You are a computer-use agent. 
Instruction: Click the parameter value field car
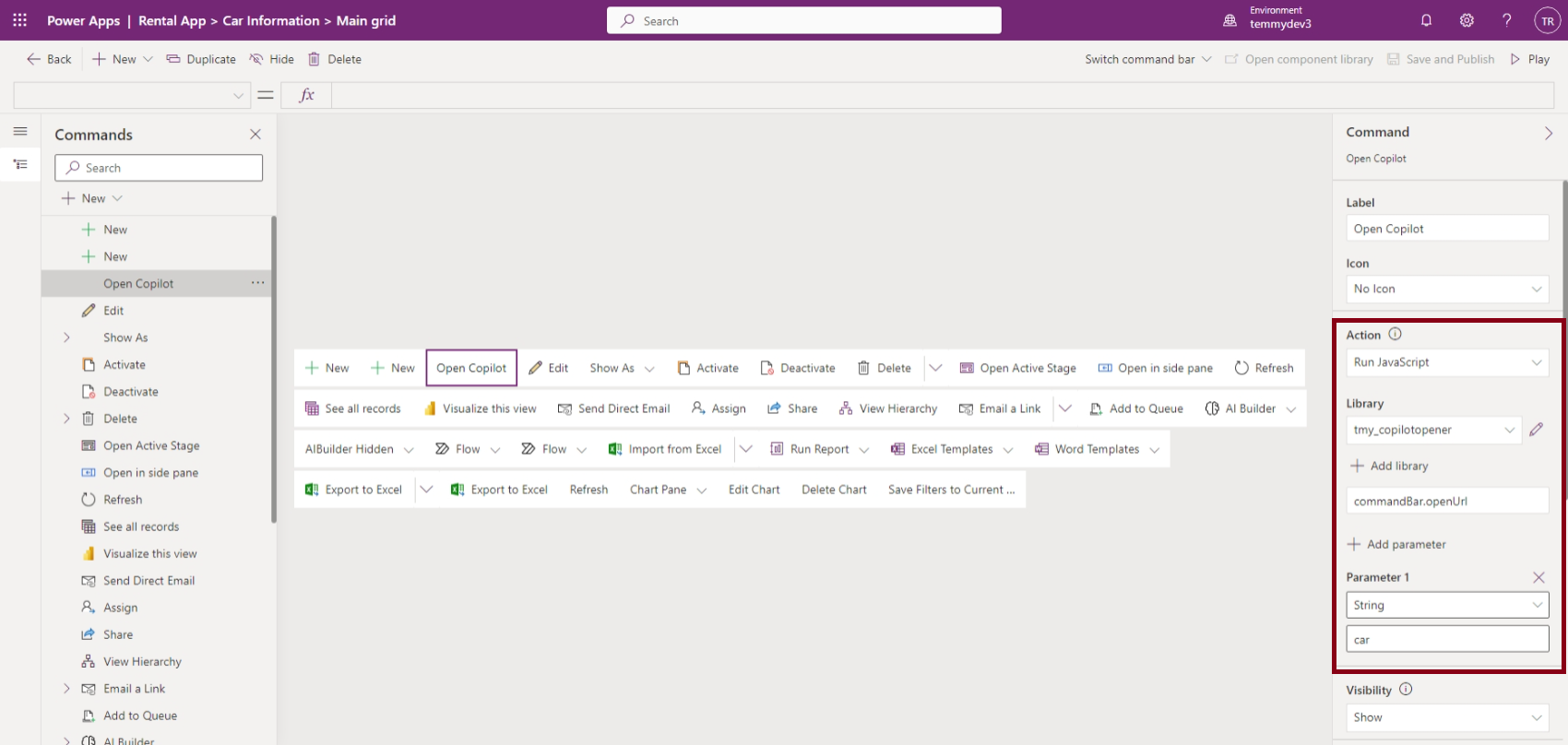(x=1447, y=639)
